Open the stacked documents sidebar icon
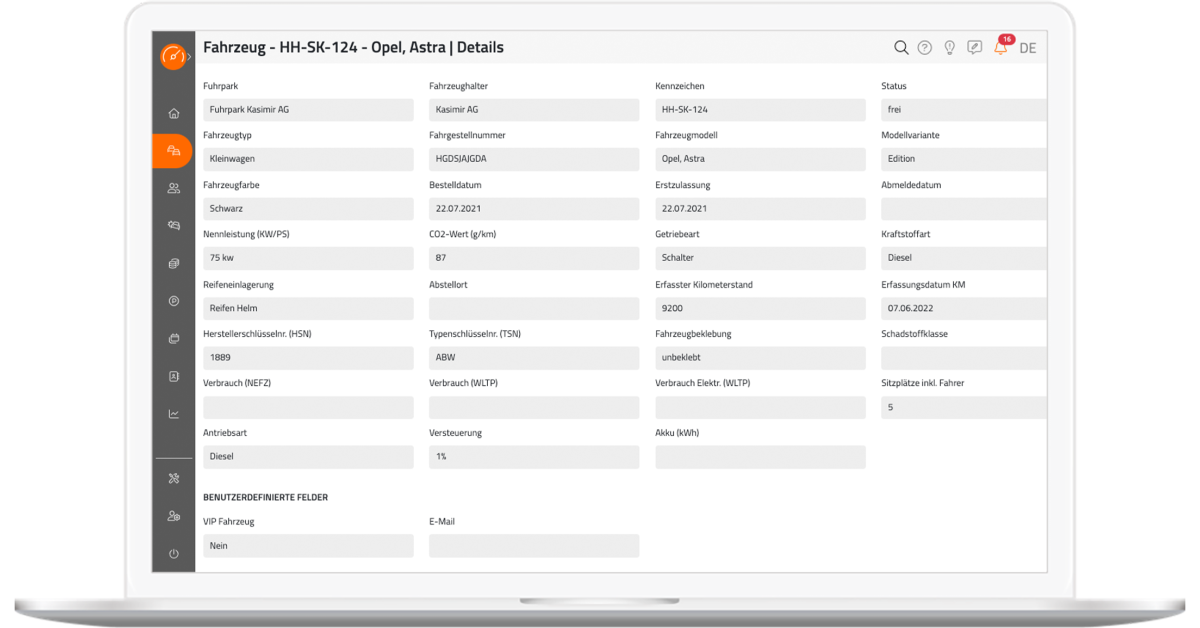 tap(174, 264)
